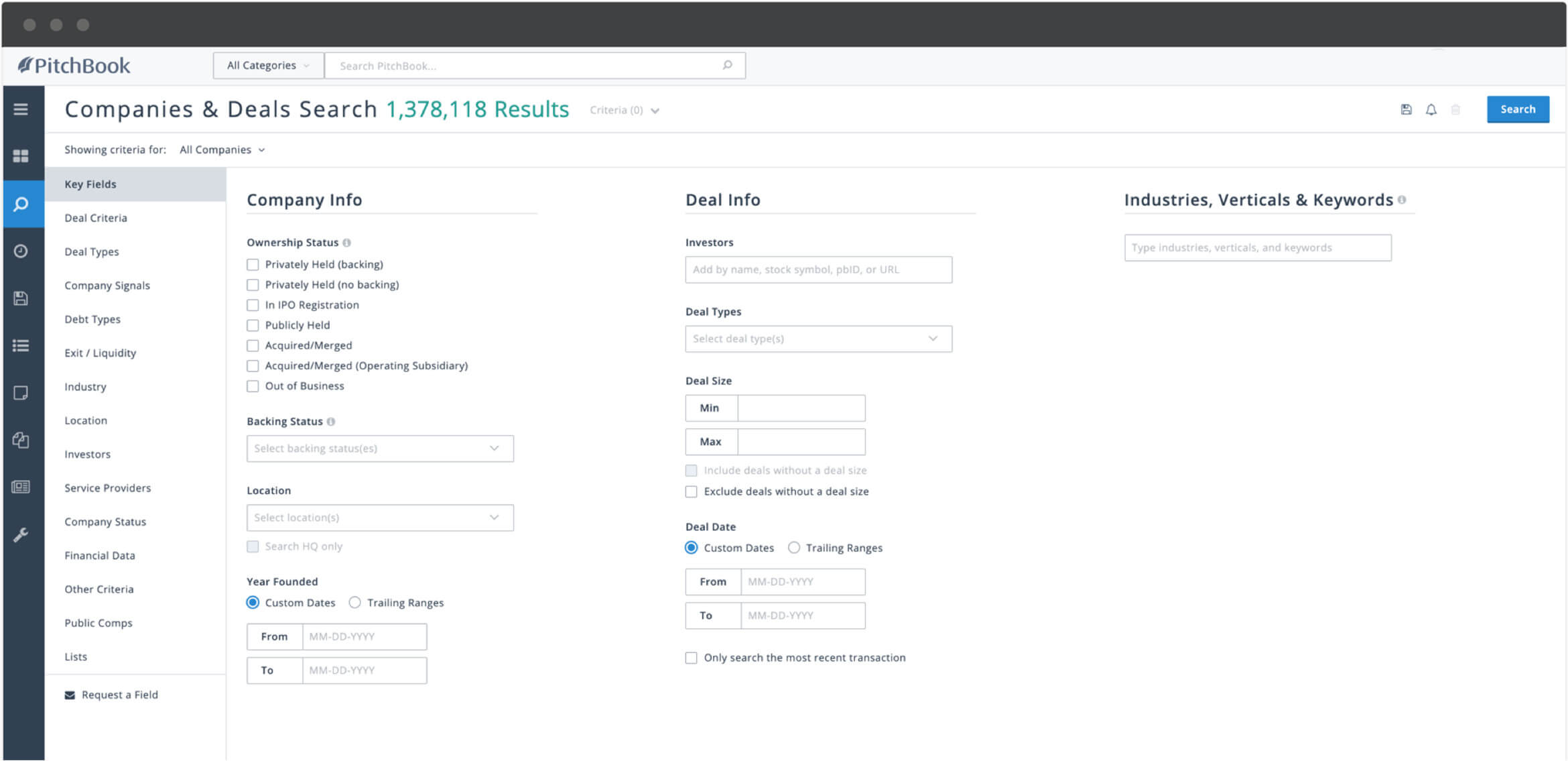Open the Select deal type(s) dropdown
Viewport: 1568px width, 761px height.
point(818,339)
